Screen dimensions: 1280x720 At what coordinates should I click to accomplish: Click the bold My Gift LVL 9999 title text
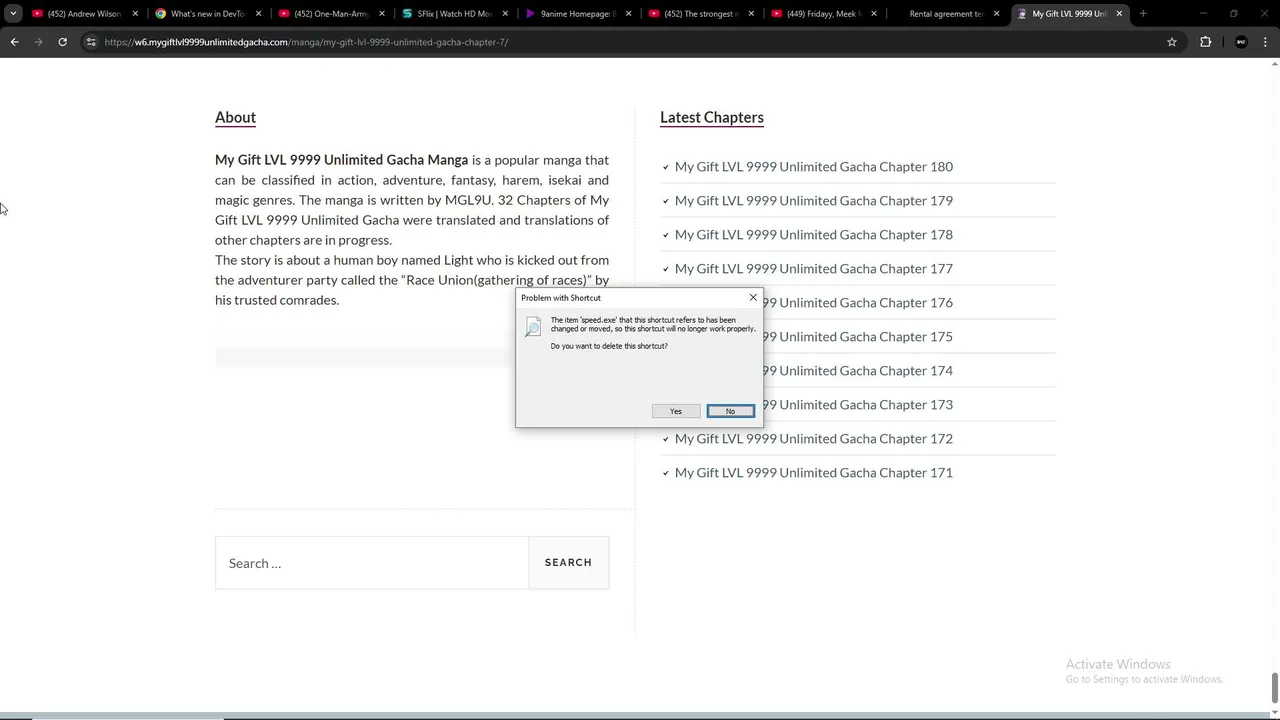[x=341, y=160]
